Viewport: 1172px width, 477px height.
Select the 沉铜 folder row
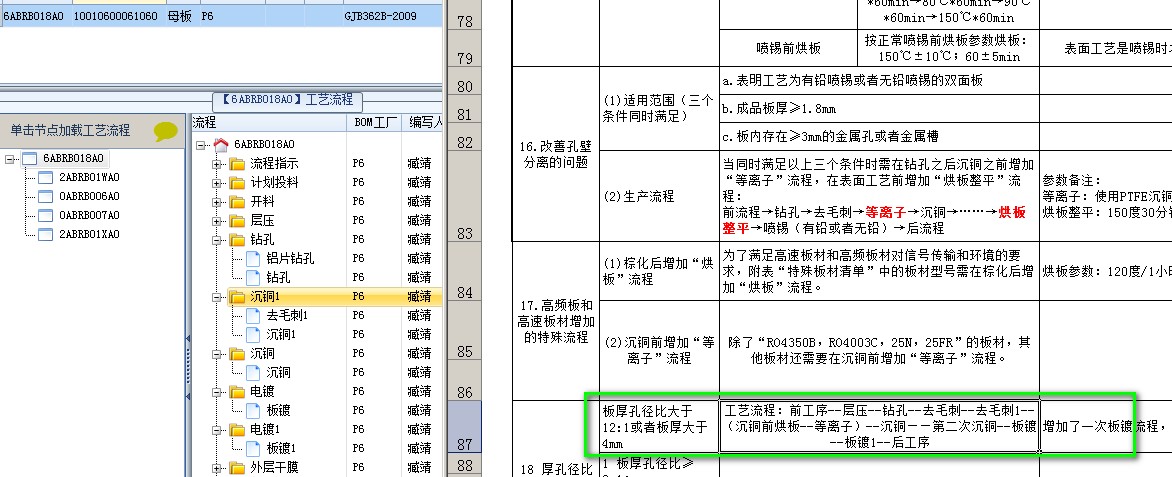pyautogui.click(x=262, y=354)
